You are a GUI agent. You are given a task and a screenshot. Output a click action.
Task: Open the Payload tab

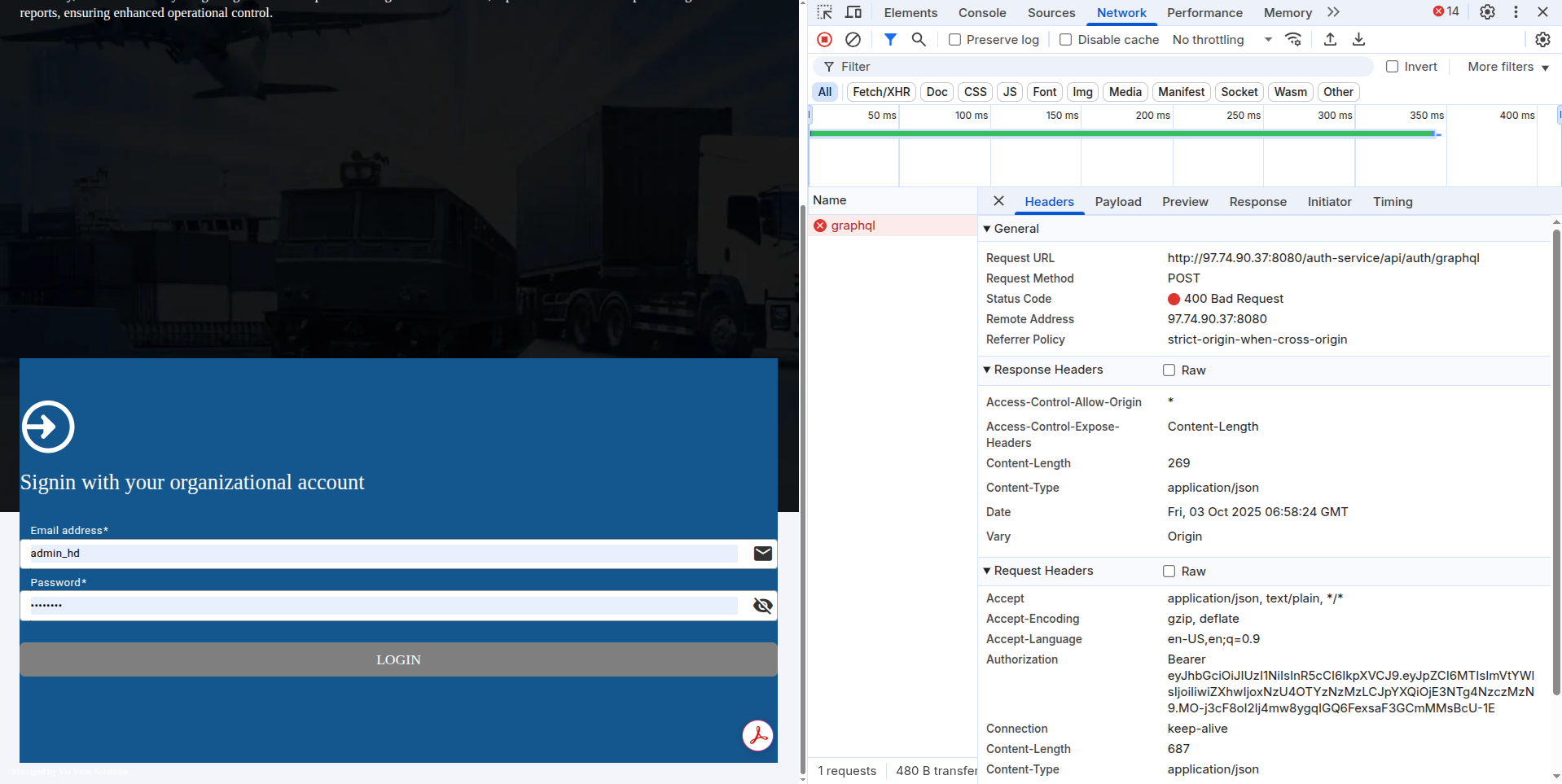[1117, 202]
